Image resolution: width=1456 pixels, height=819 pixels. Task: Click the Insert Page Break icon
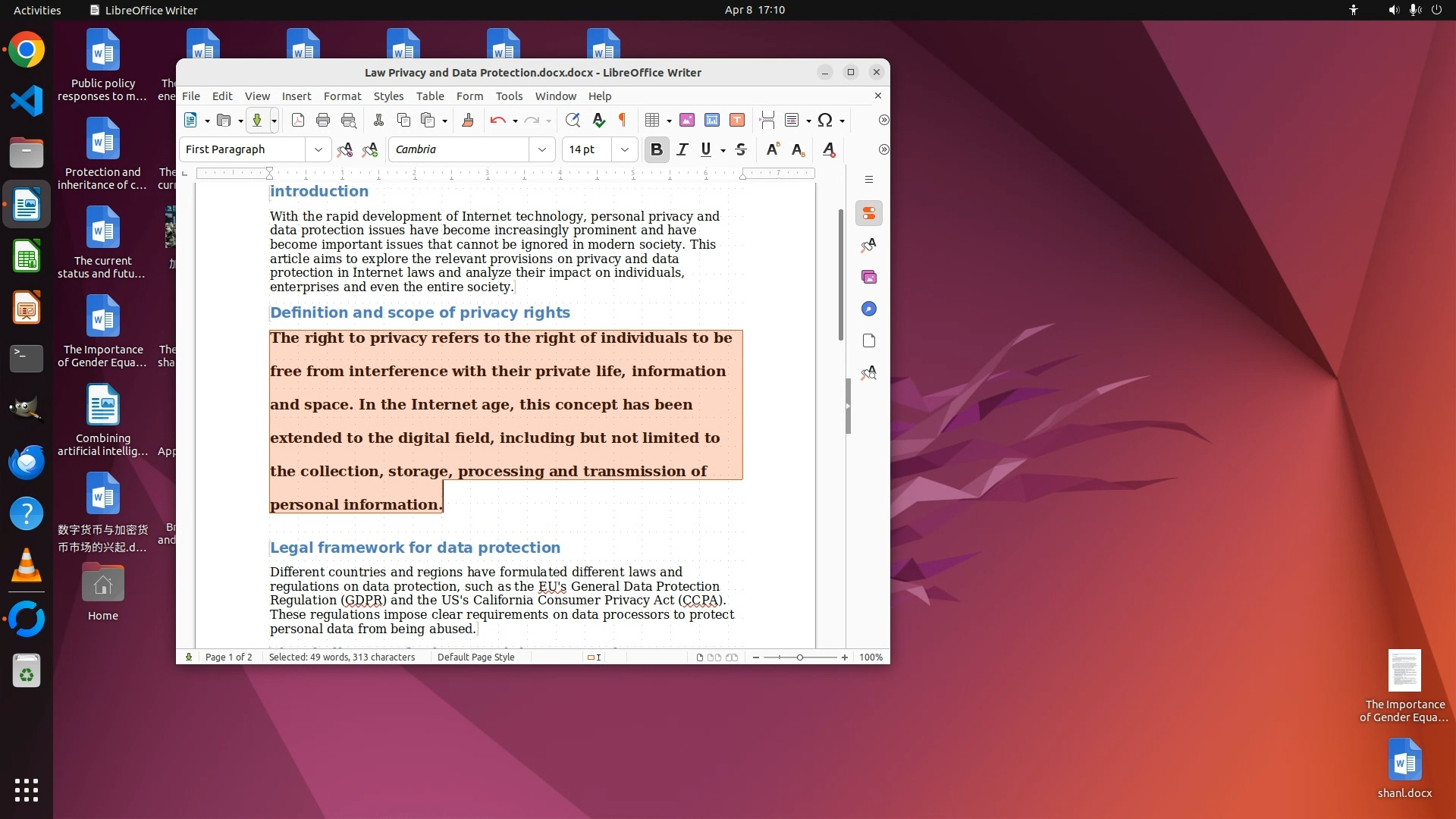point(767,121)
